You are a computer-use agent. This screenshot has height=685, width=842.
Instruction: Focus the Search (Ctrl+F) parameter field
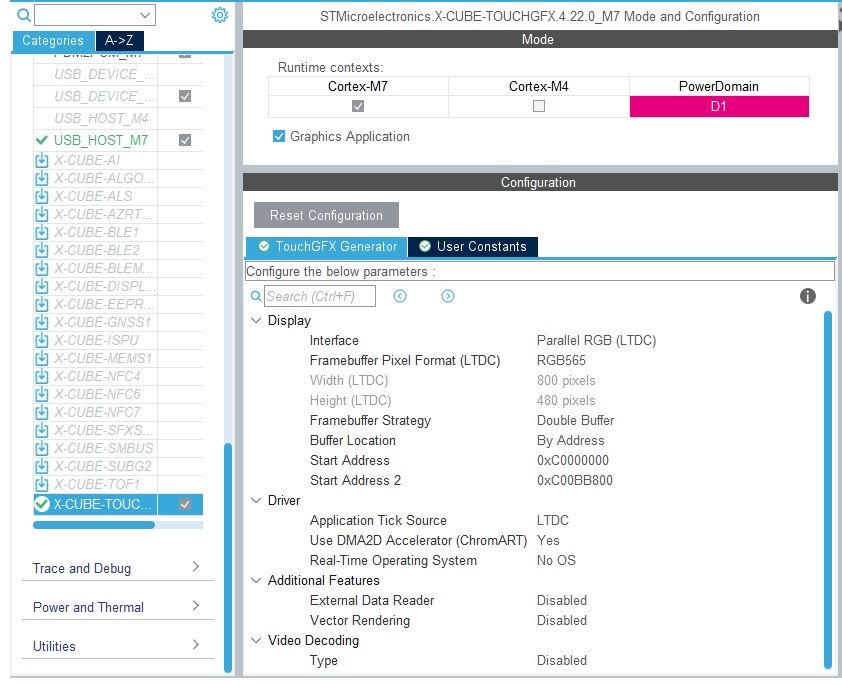point(320,296)
